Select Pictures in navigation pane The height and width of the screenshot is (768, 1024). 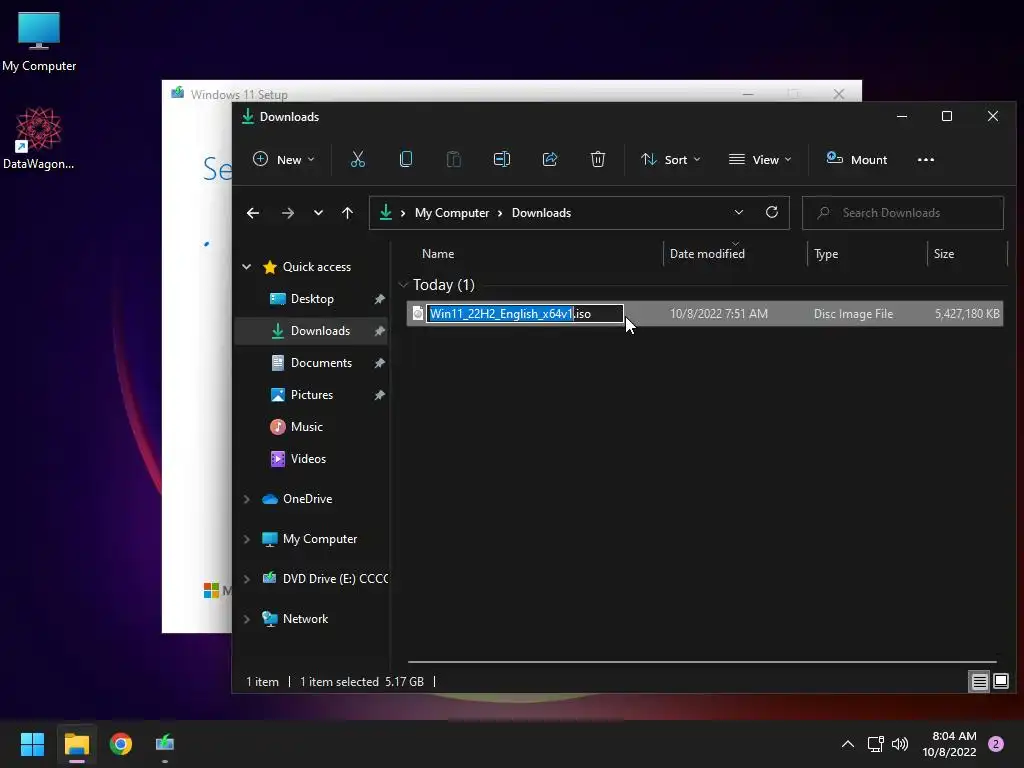(x=312, y=394)
